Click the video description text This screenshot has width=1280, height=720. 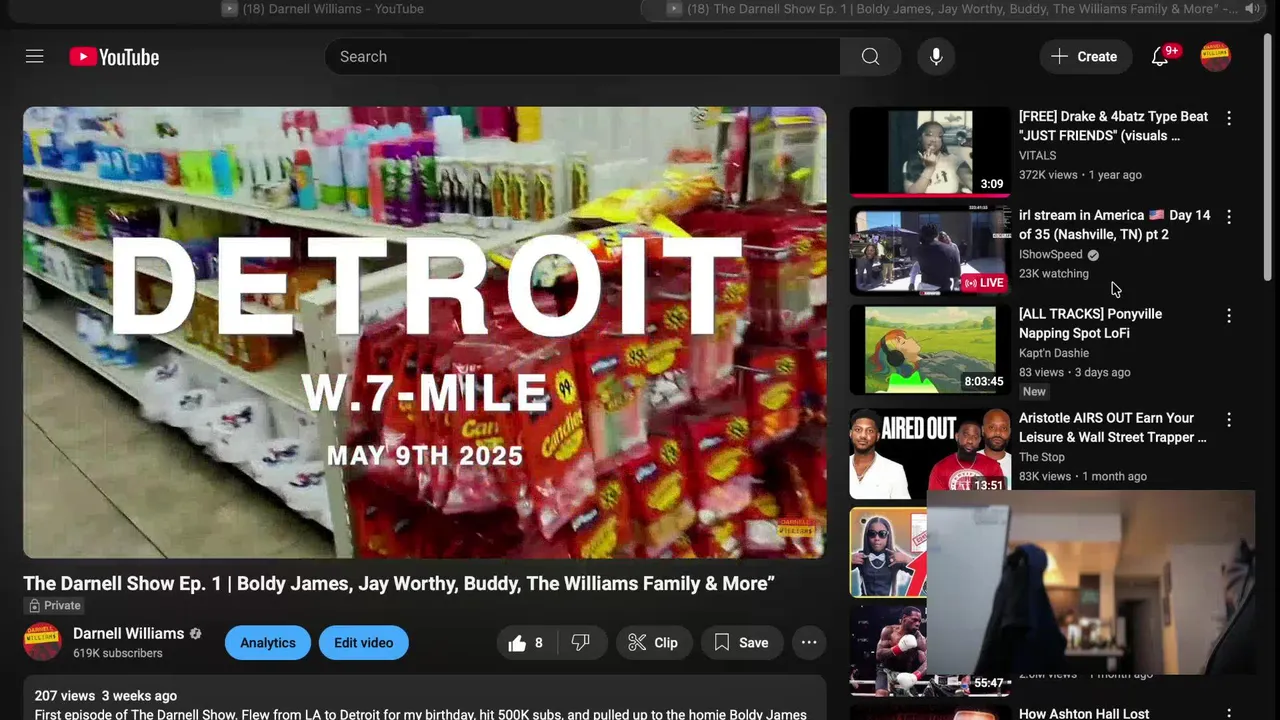tap(421, 714)
